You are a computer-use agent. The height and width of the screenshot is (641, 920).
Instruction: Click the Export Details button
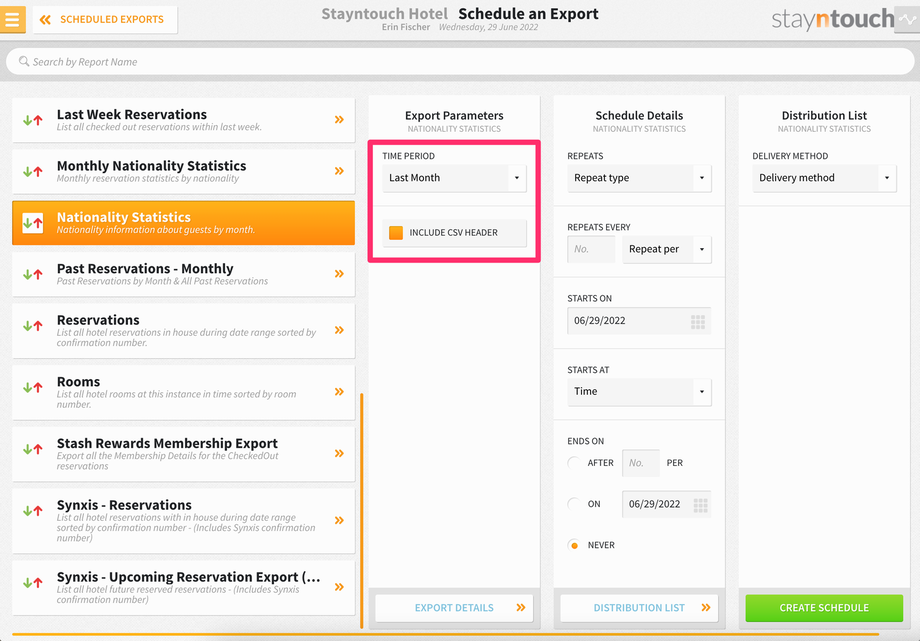click(x=454, y=608)
